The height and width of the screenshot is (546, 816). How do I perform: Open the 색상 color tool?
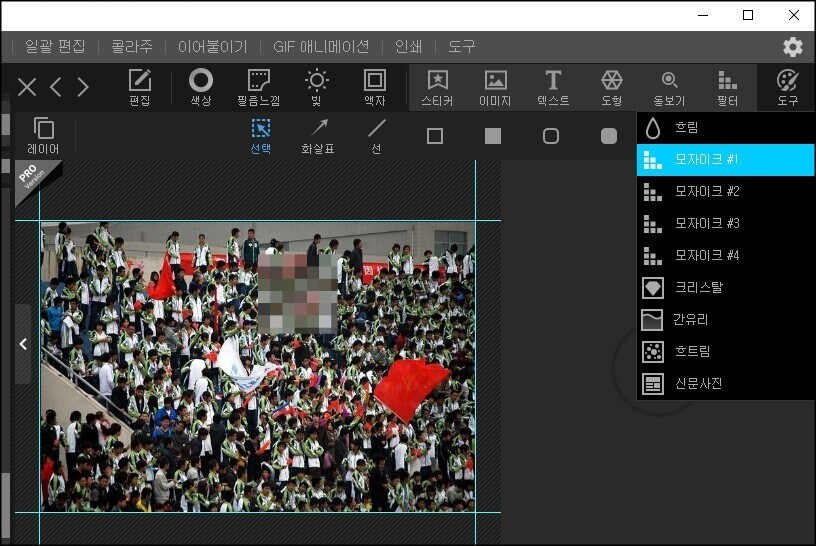[x=201, y=87]
